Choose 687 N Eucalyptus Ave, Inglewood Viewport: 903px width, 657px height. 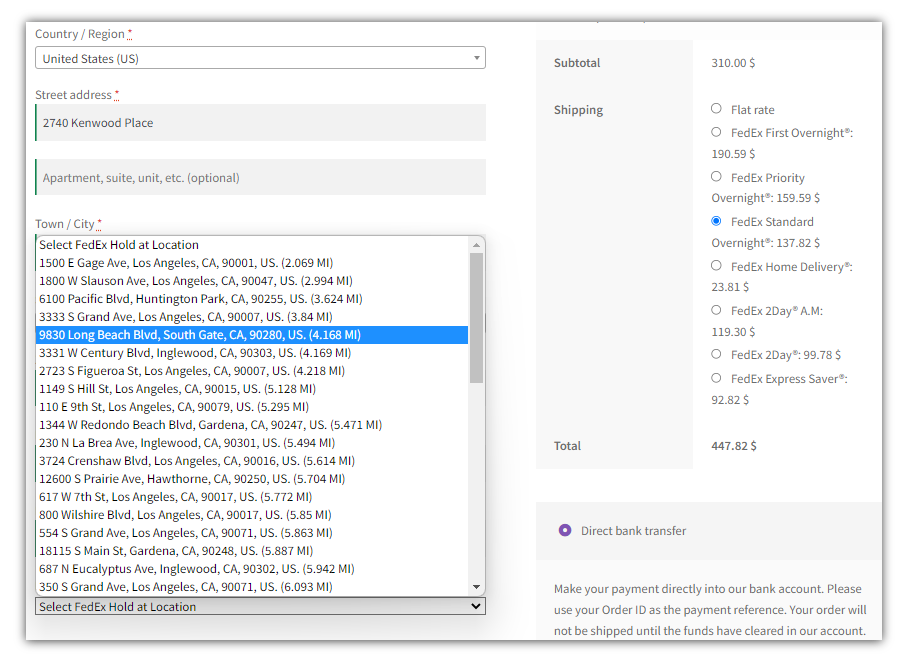252,568
